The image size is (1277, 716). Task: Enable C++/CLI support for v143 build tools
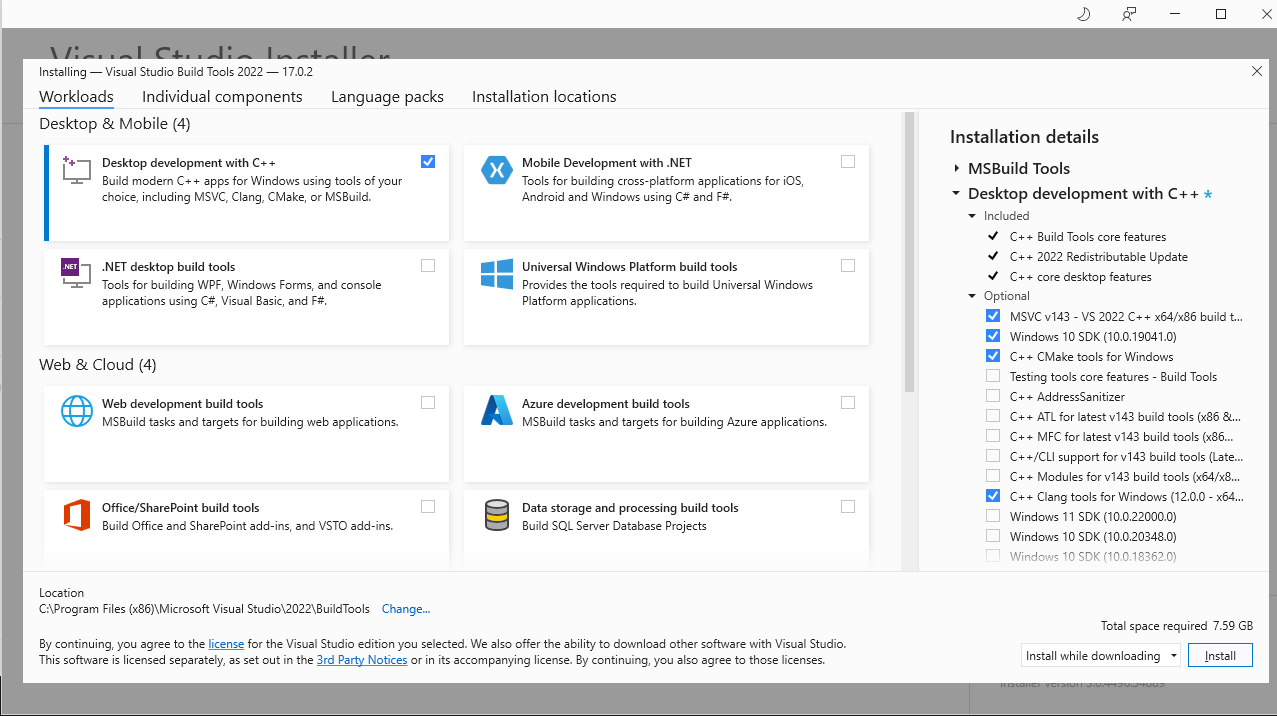coord(993,456)
